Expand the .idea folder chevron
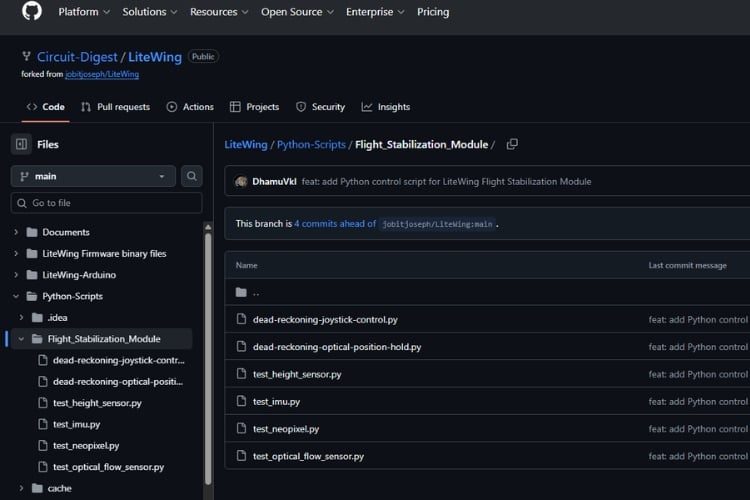Viewport: 750px width, 500px height. pyautogui.click(x=21, y=317)
